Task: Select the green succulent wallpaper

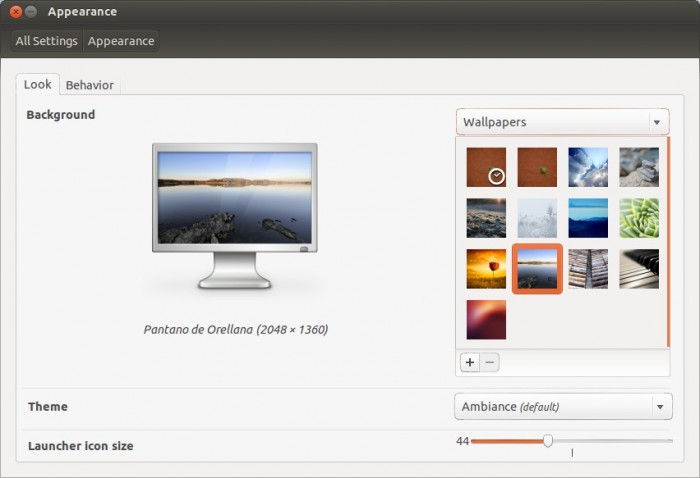Action: click(639, 218)
